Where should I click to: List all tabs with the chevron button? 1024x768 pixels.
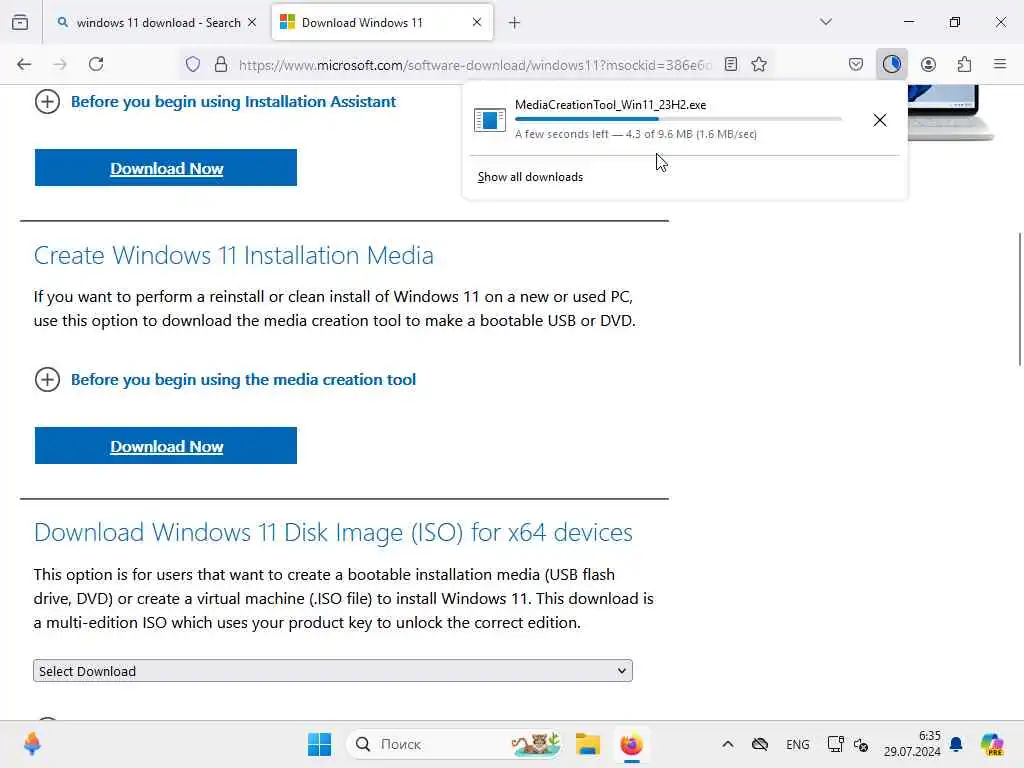(x=826, y=22)
